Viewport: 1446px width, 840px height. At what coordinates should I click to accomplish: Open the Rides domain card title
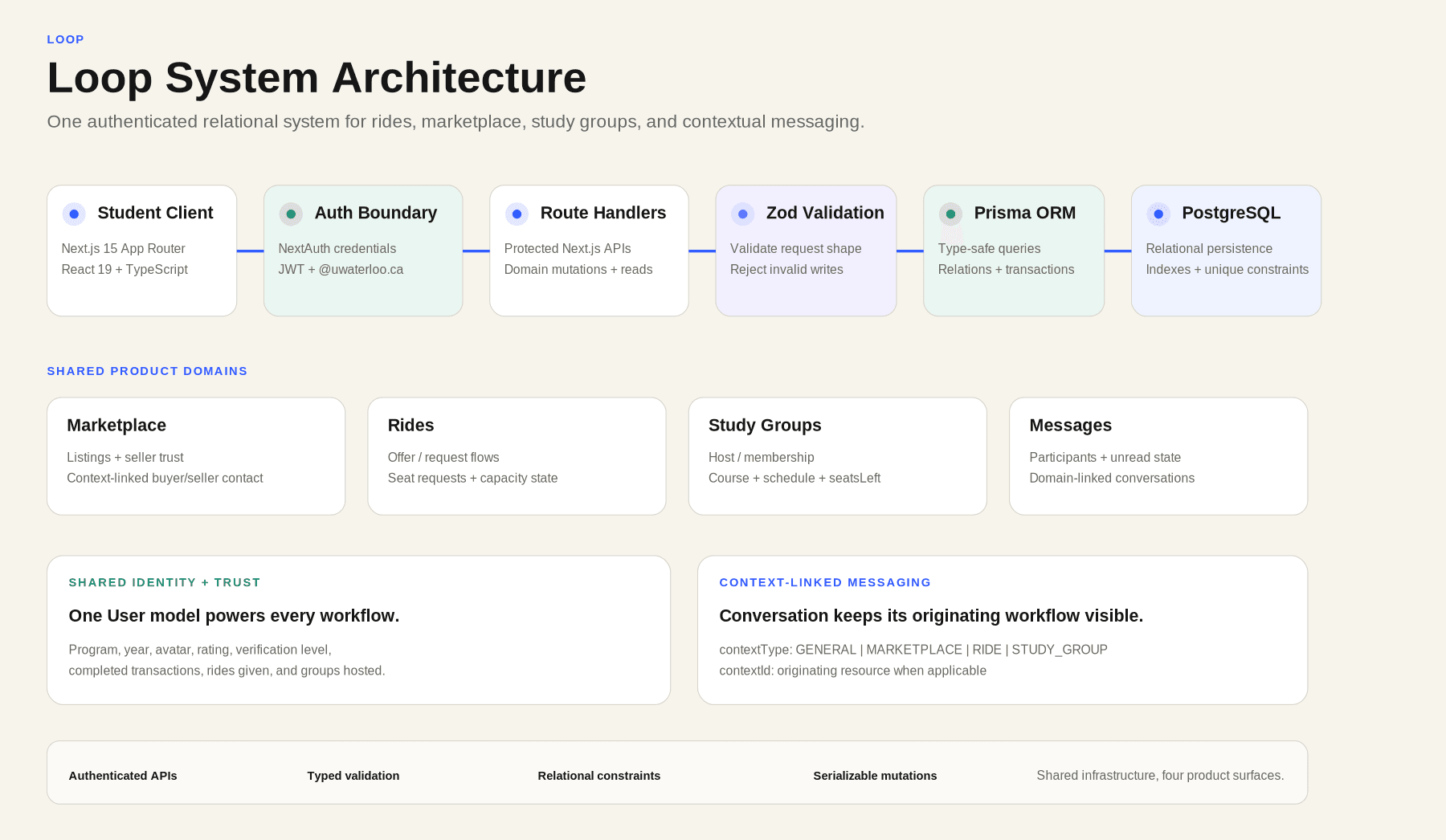pyautogui.click(x=411, y=426)
